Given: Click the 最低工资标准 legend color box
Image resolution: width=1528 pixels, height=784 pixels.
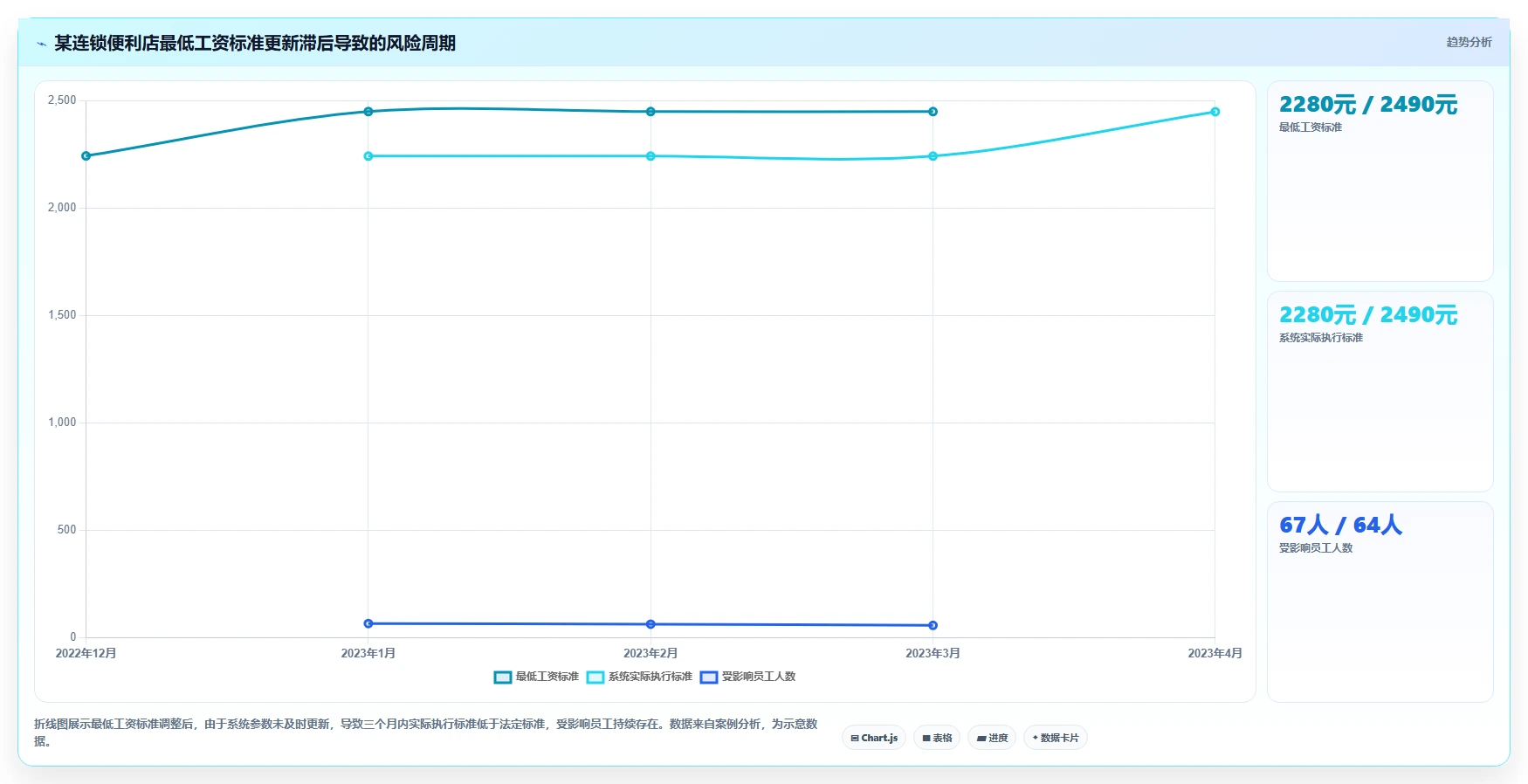Looking at the screenshot, I should click(503, 677).
